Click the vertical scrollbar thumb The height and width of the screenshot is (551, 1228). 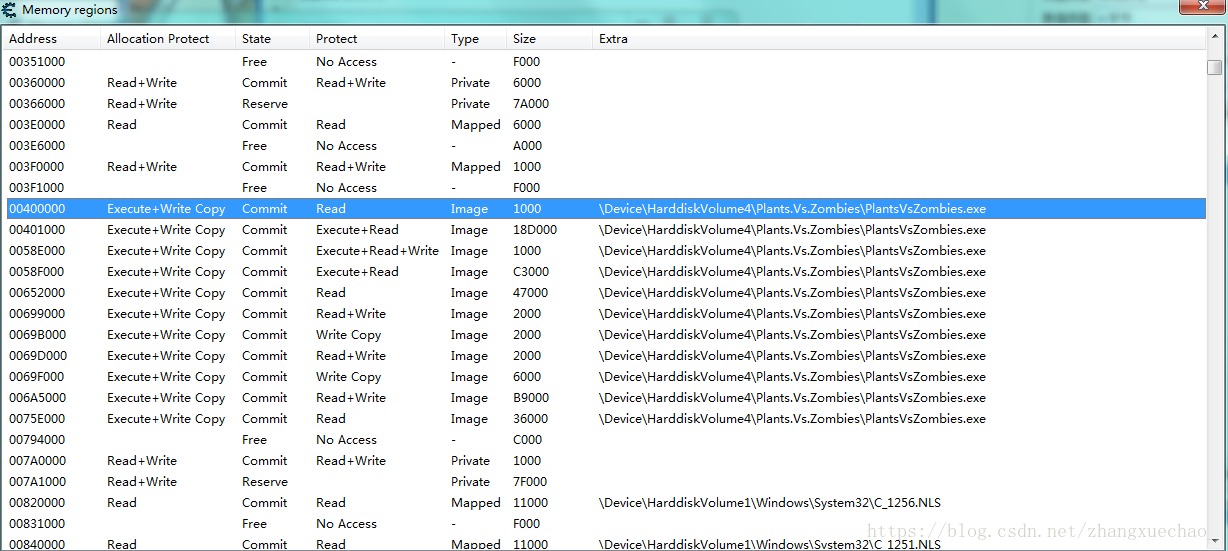(1215, 67)
